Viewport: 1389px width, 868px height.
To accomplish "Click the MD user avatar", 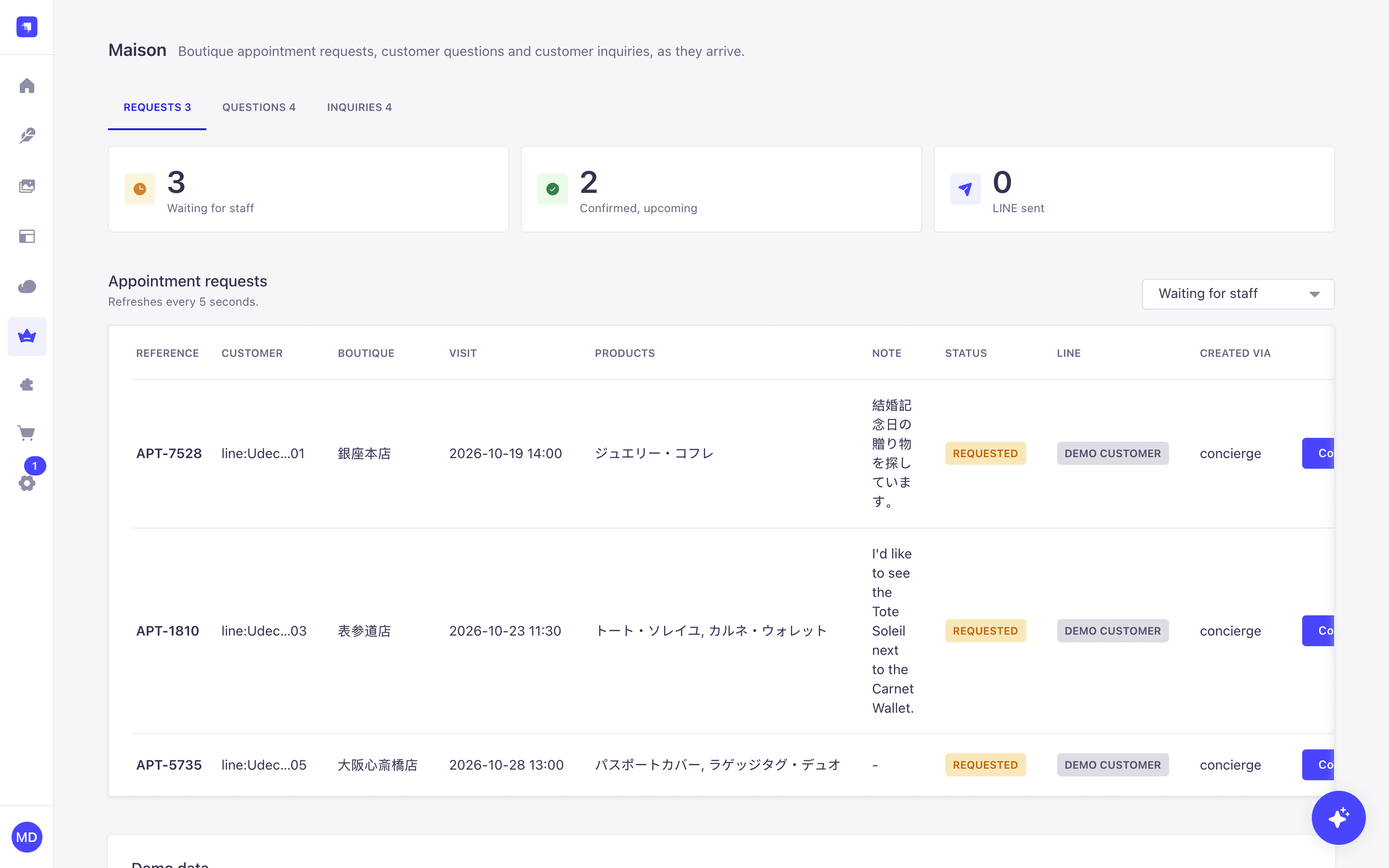I will point(27,837).
